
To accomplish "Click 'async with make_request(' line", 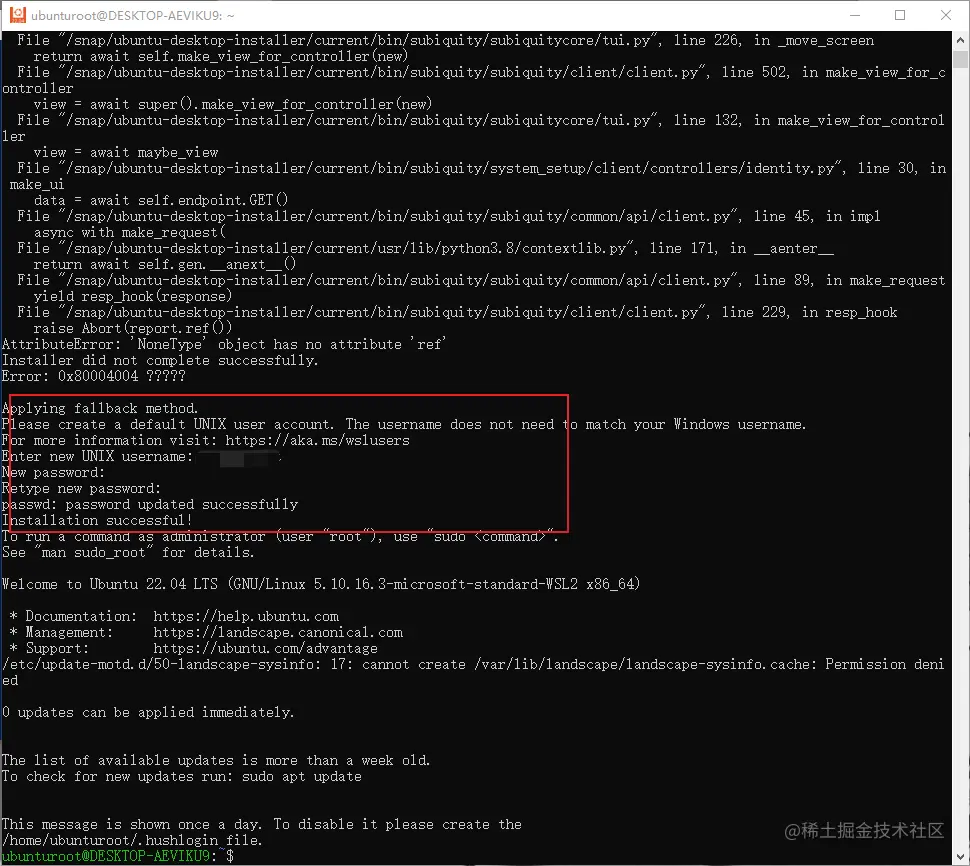I will pyautogui.click(x=130, y=233).
